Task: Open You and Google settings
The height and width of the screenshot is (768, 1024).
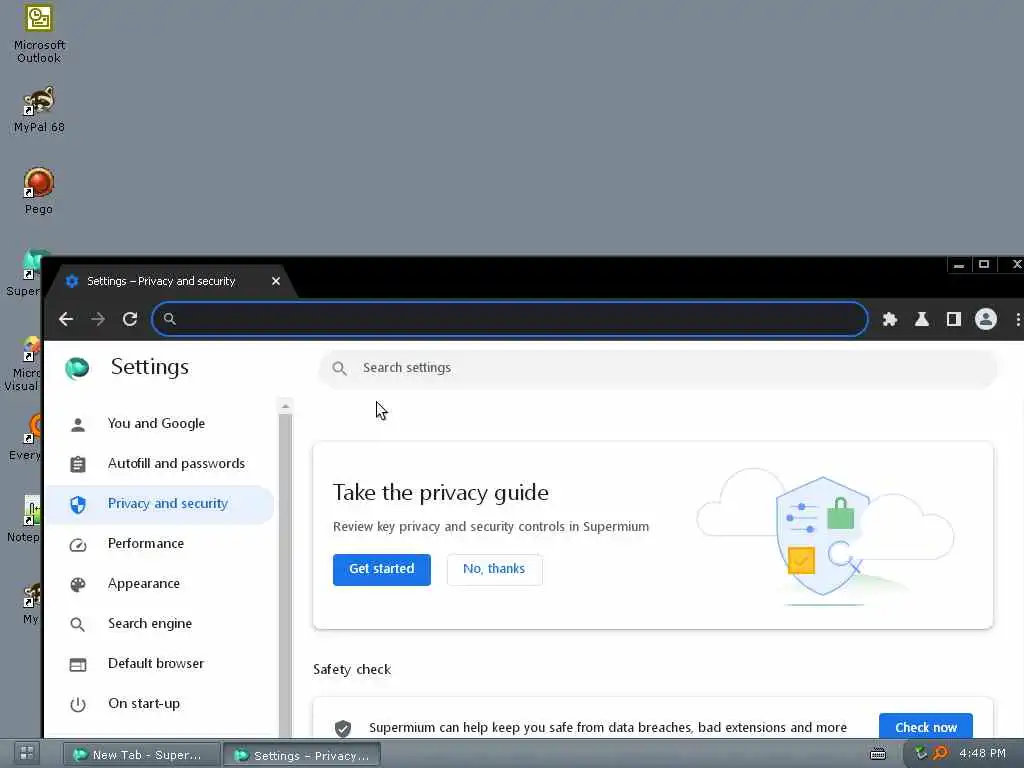Action: (x=158, y=424)
